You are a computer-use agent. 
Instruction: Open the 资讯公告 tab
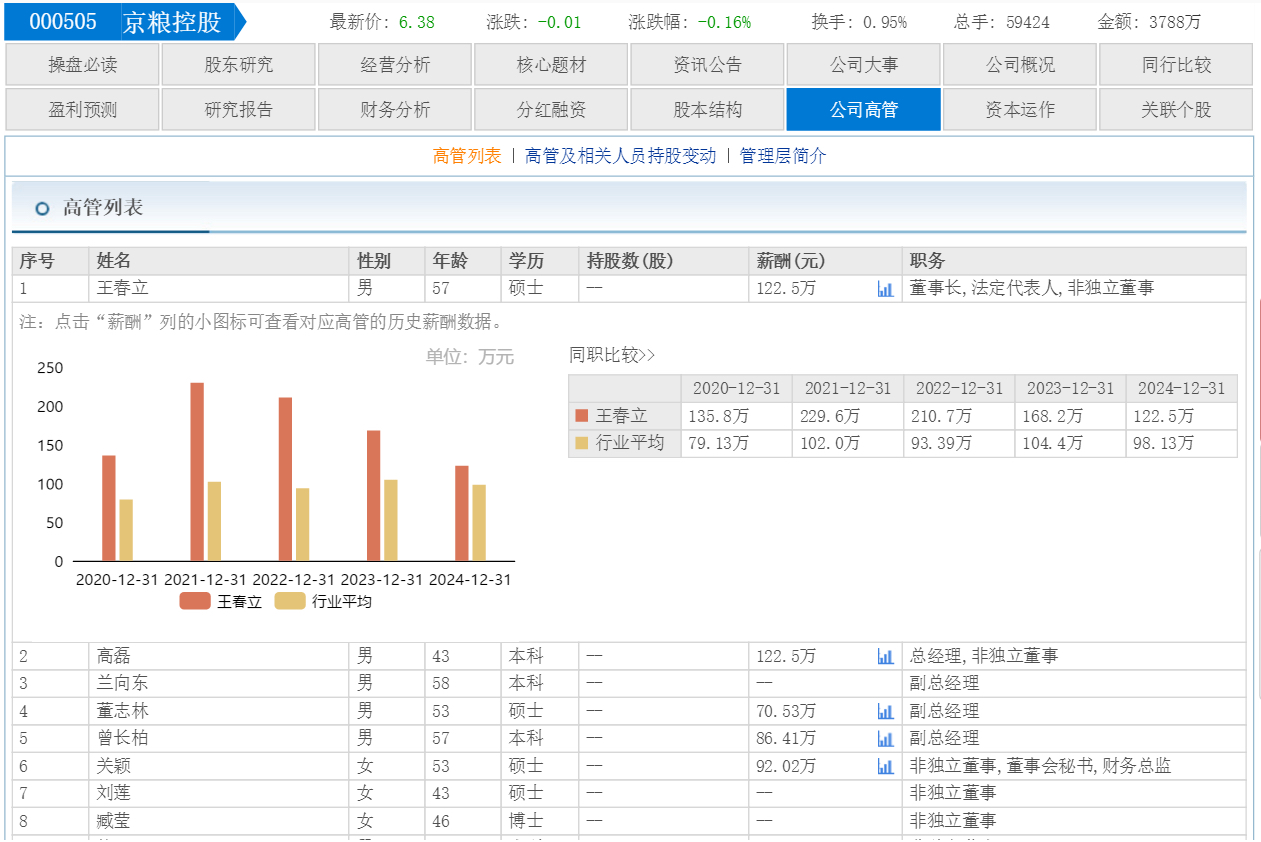click(x=707, y=65)
